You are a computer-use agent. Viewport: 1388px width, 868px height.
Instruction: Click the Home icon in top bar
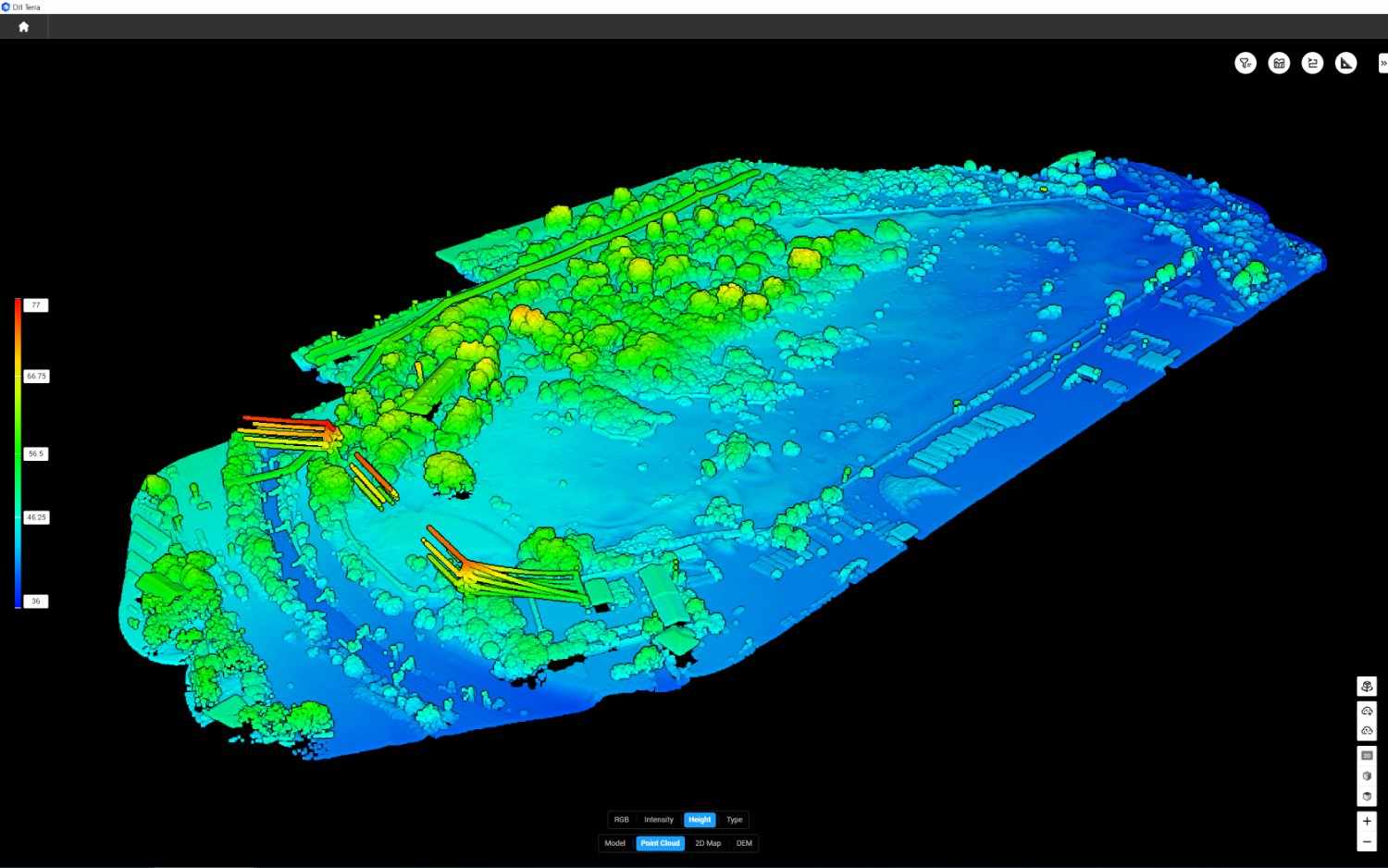23,27
